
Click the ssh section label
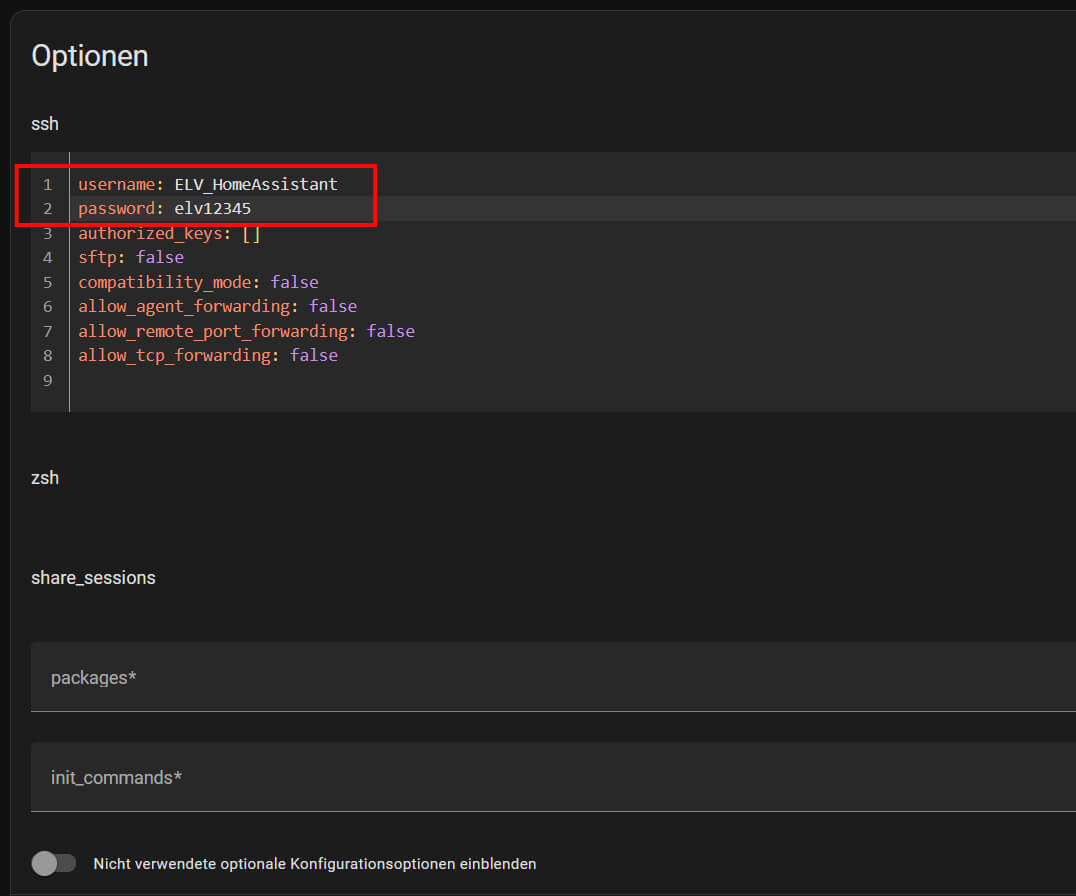point(45,124)
